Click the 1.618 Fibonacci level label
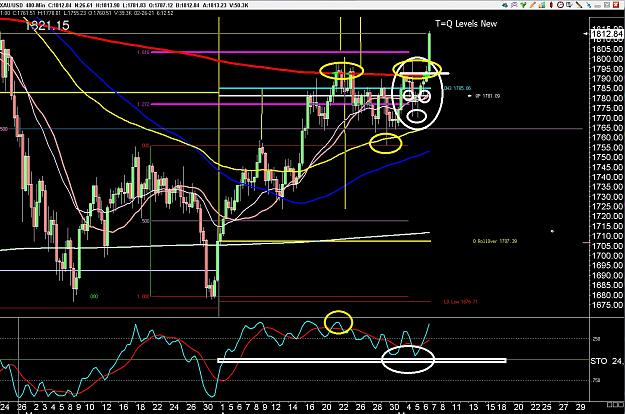The width and height of the screenshot is (625, 414). (x=143, y=52)
